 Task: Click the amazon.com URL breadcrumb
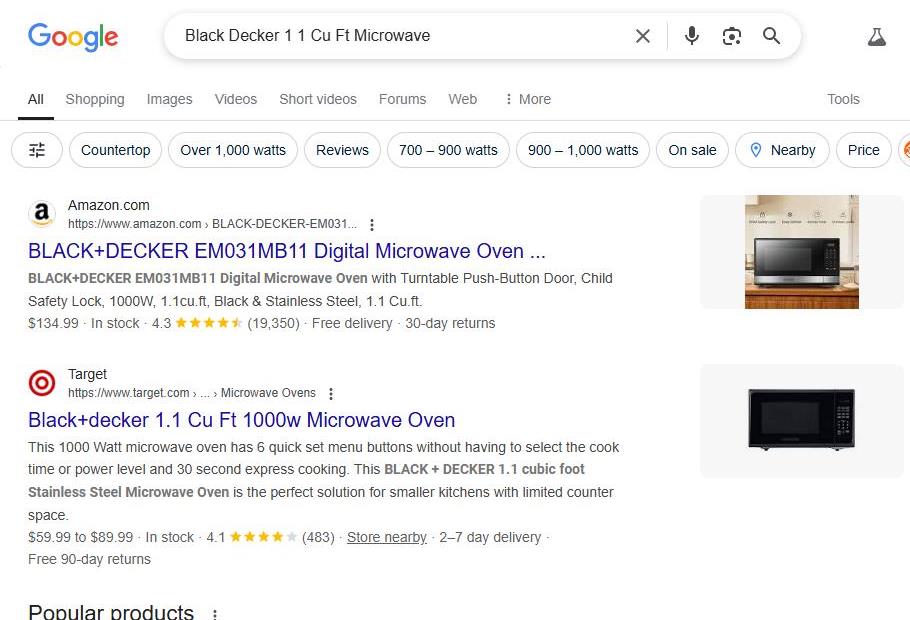[x=212, y=224]
